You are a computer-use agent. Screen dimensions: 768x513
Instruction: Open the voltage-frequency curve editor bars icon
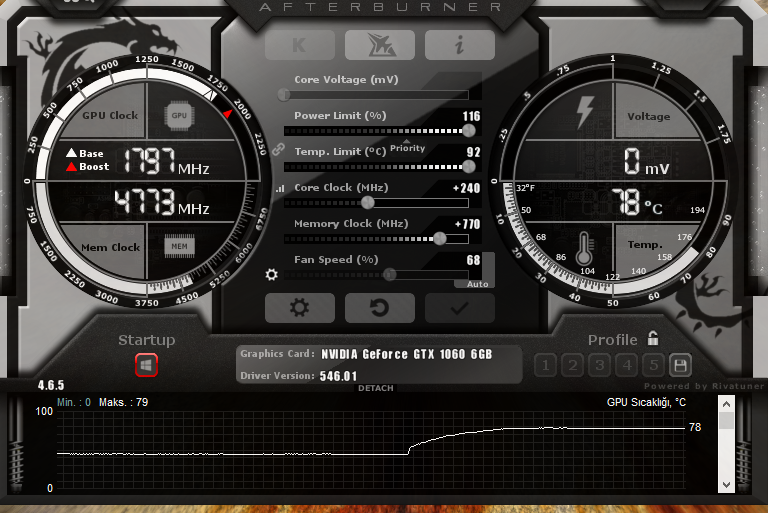[280, 188]
